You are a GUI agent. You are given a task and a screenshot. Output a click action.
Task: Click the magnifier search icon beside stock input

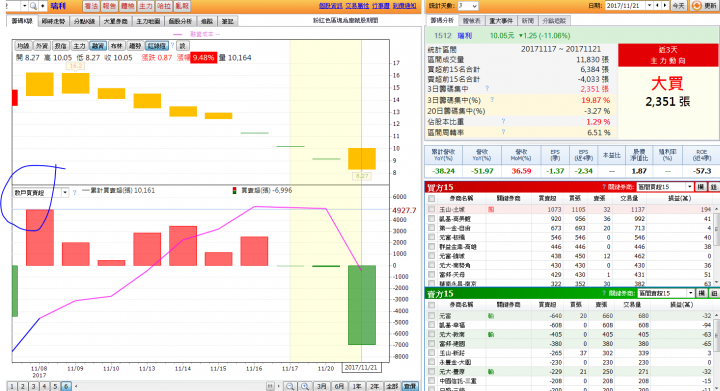(x=34, y=6)
